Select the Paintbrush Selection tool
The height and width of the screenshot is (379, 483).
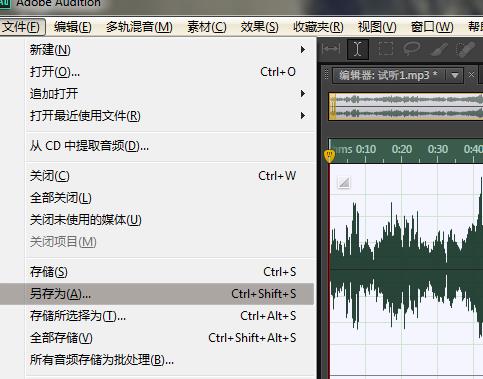(439, 49)
